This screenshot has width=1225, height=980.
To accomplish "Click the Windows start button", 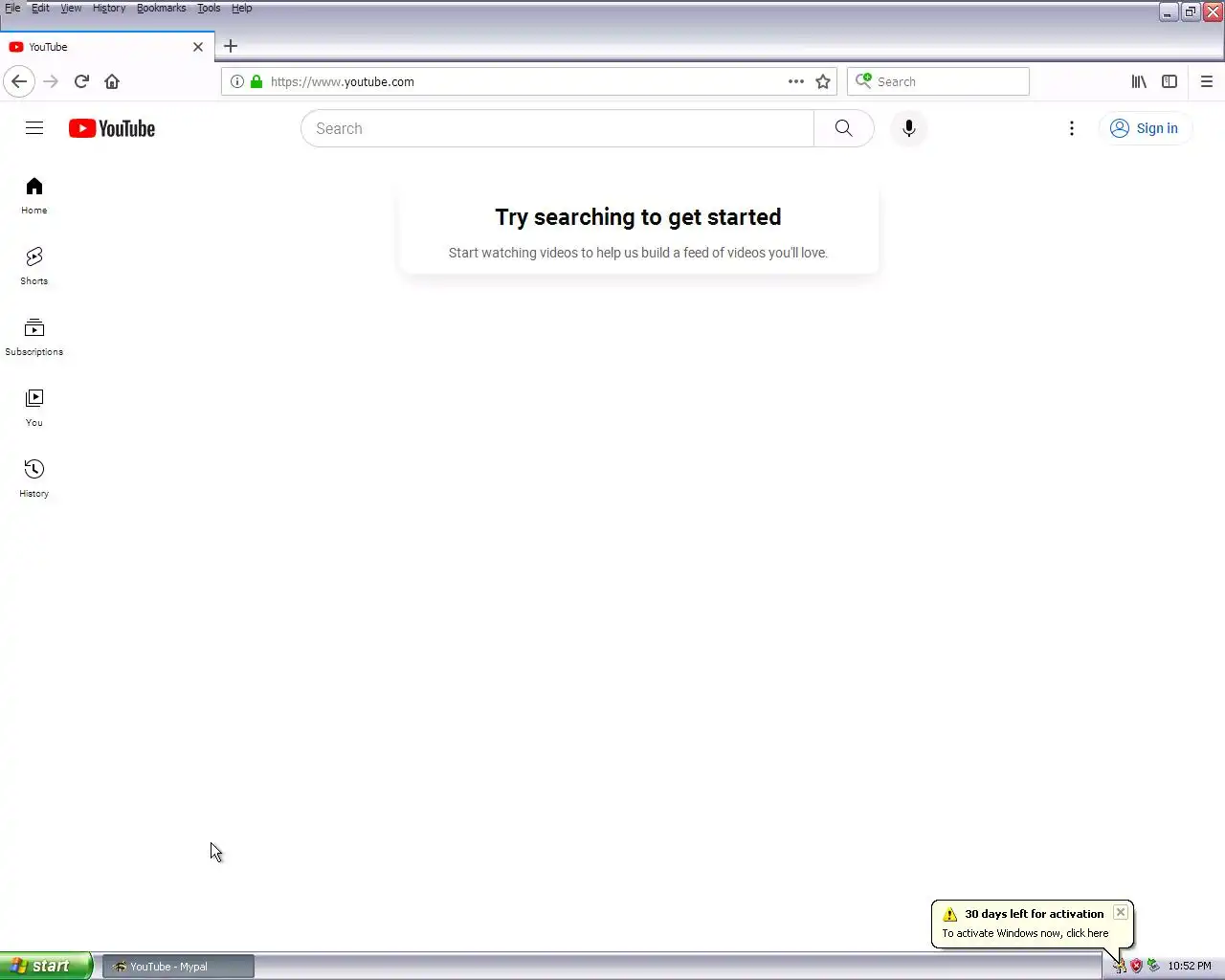I will click(46, 966).
